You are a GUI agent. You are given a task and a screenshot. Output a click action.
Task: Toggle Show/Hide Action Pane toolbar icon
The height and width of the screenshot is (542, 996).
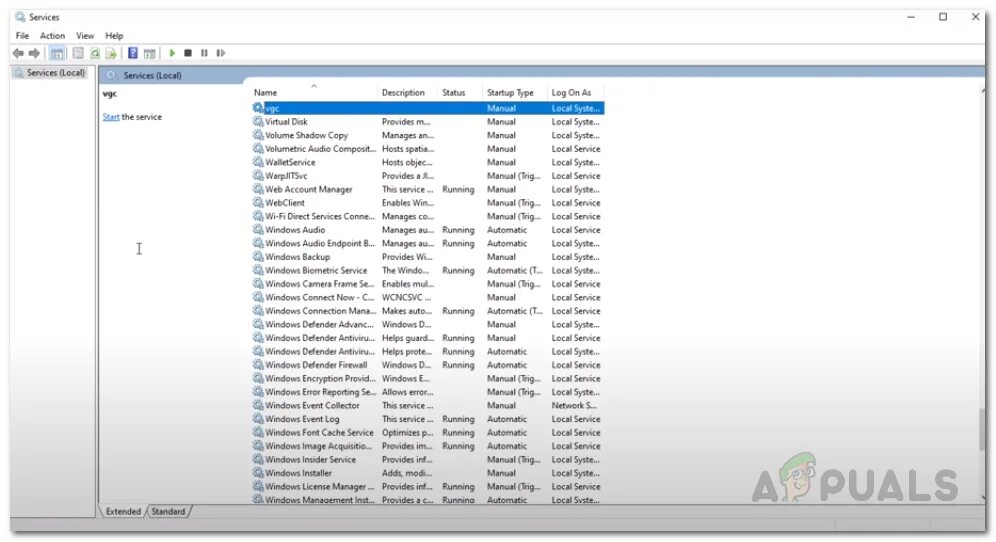pos(150,53)
